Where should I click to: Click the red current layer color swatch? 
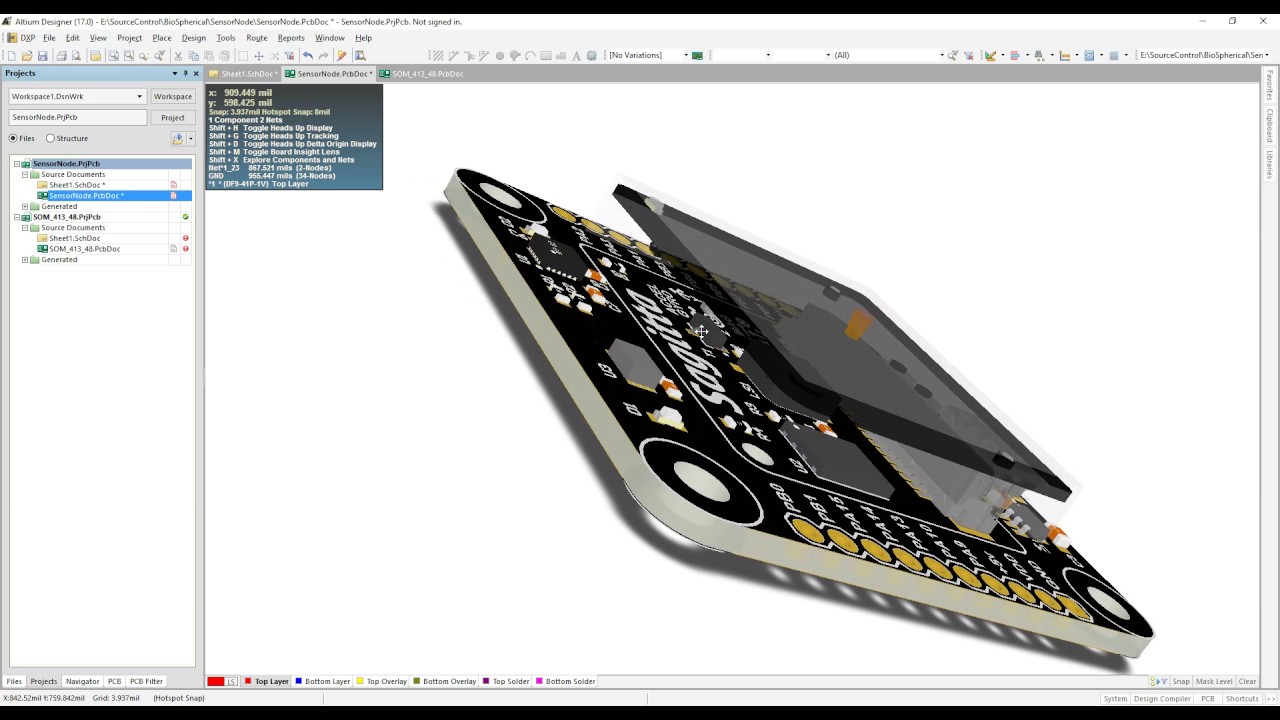[215, 681]
